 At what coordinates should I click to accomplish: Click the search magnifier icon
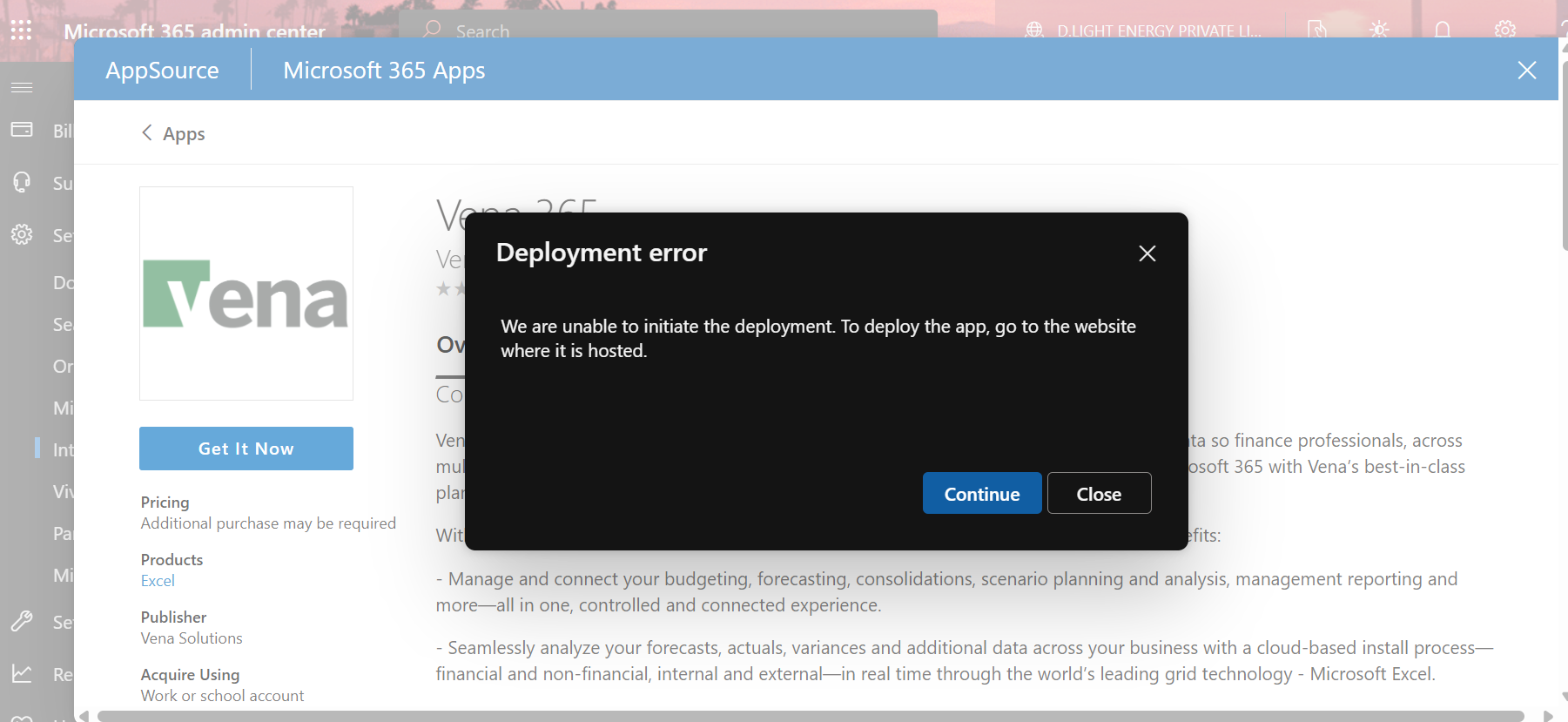tap(432, 30)
